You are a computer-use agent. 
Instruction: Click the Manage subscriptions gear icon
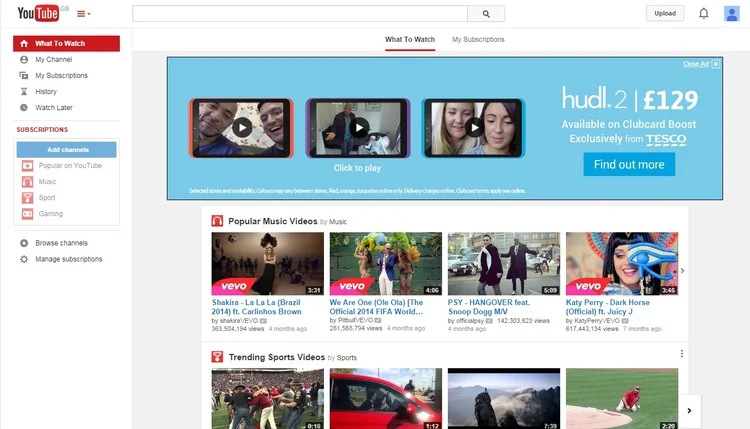pos(24,259)
